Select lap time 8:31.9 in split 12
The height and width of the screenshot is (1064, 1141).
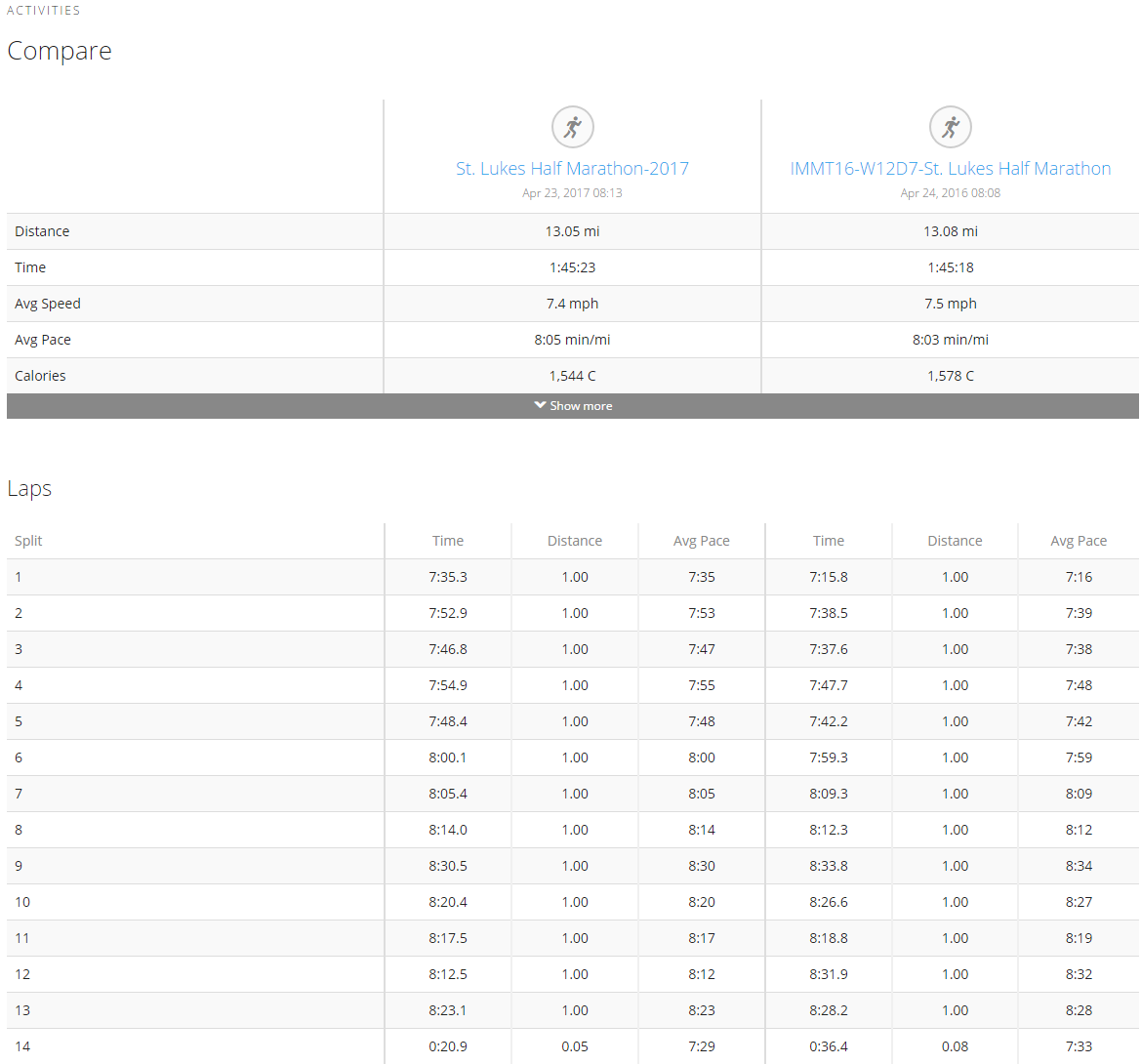(829, 974)
